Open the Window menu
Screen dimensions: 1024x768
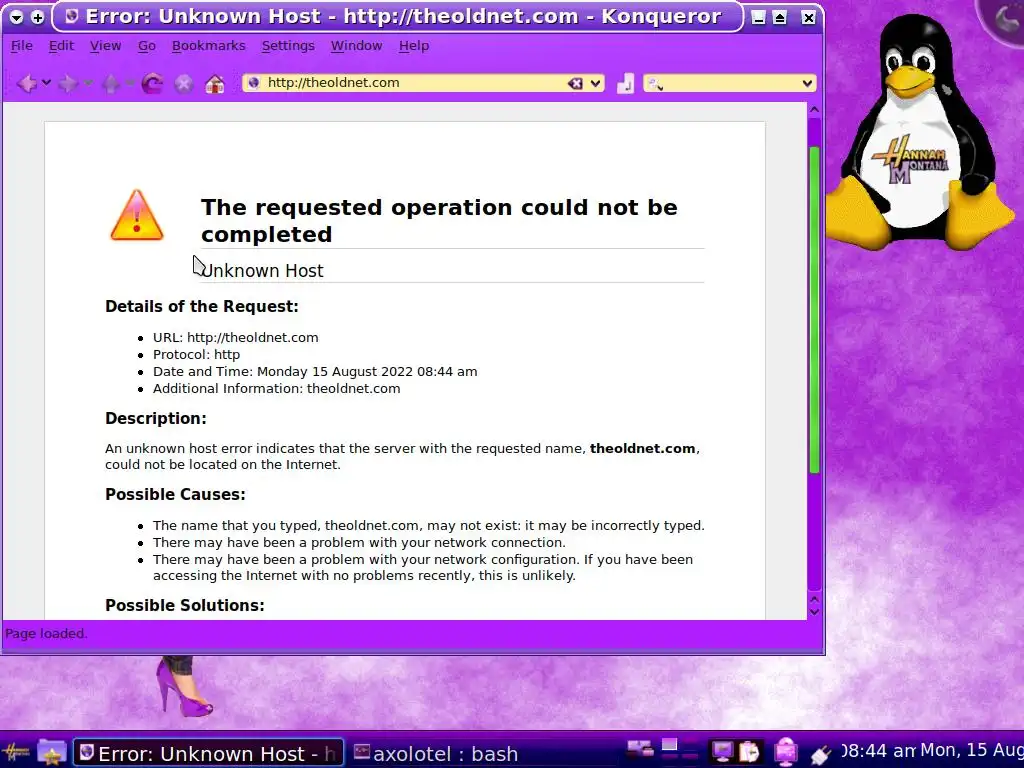356,46
